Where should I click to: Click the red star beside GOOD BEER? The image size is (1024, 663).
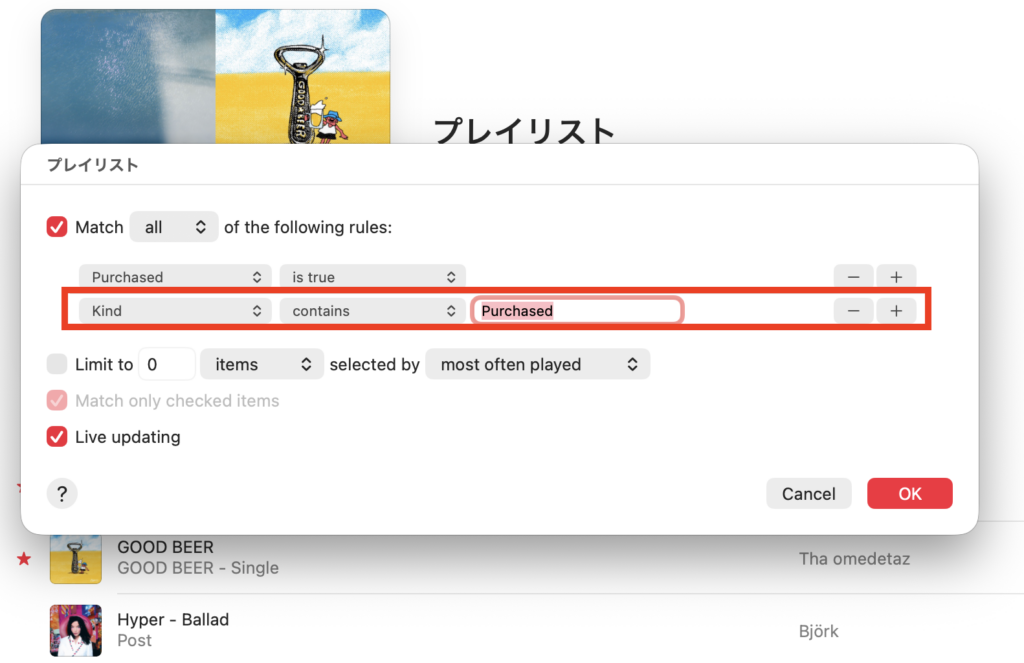tap(24, 558)
